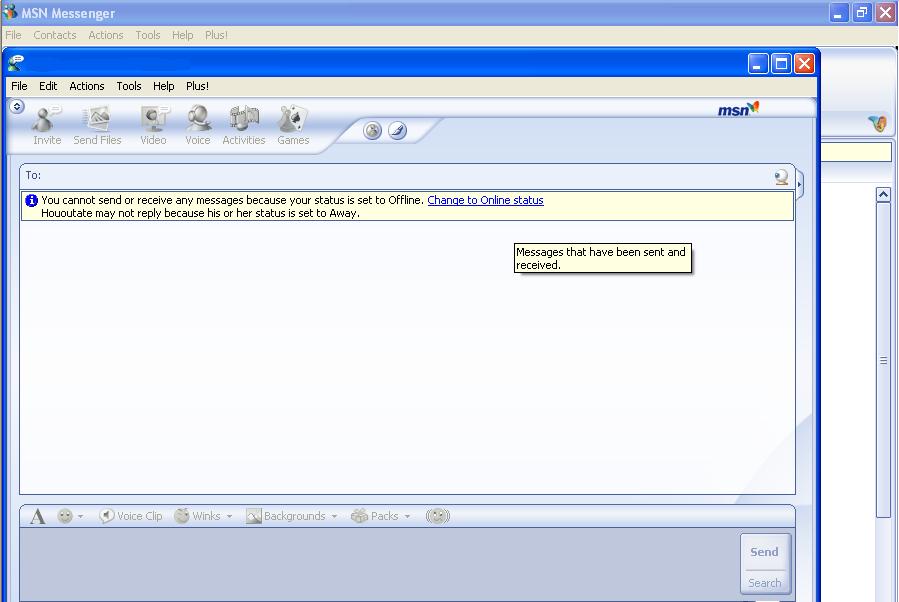Expand the emoticon smiley dropdown
Screen dimensions: 899x602
[x=70, y=516]
